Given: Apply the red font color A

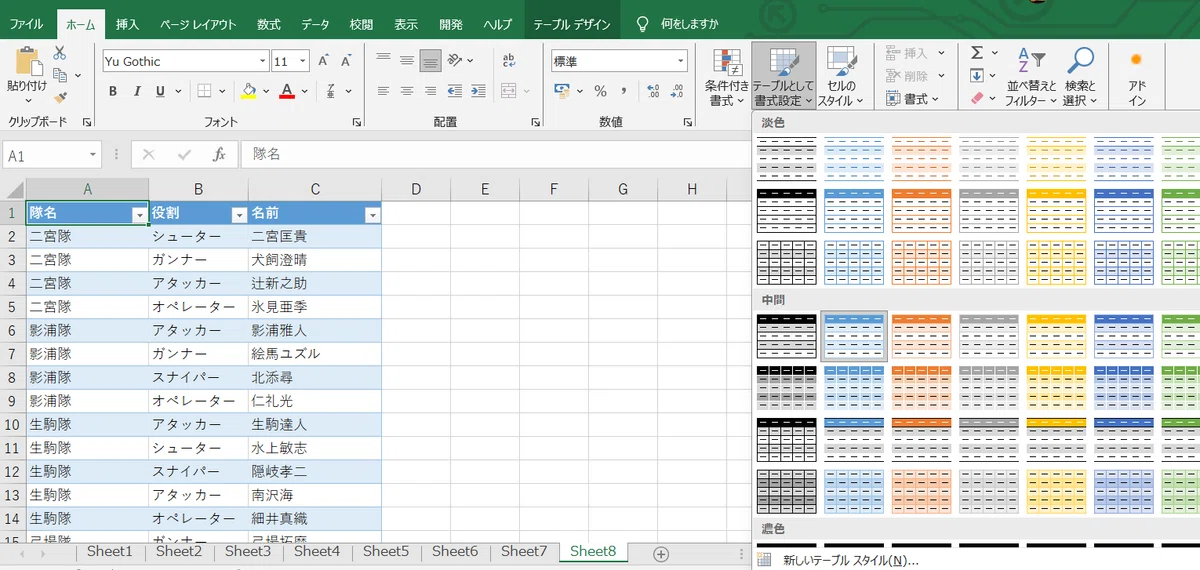Looking at the screenshot, I should 287,91.
